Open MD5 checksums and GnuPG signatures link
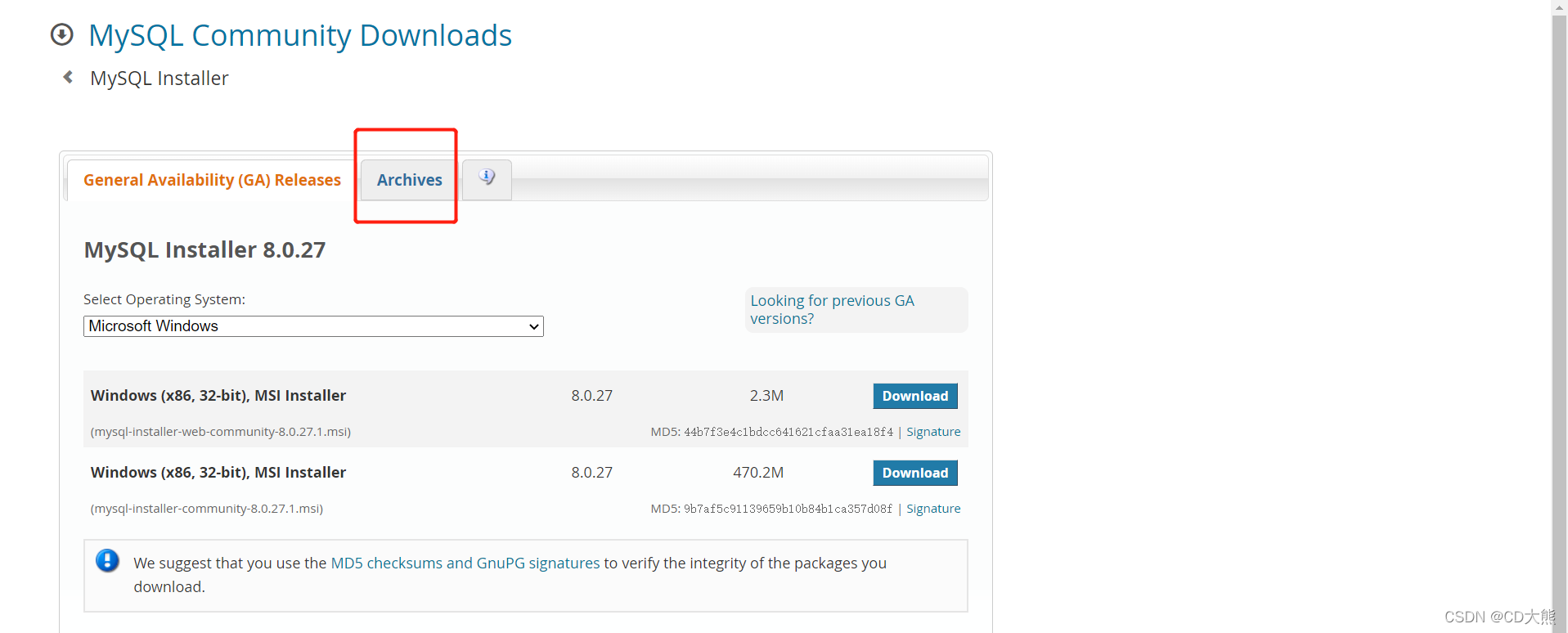This screenshot has width=1568, height=633. click(x=465, y=563)
